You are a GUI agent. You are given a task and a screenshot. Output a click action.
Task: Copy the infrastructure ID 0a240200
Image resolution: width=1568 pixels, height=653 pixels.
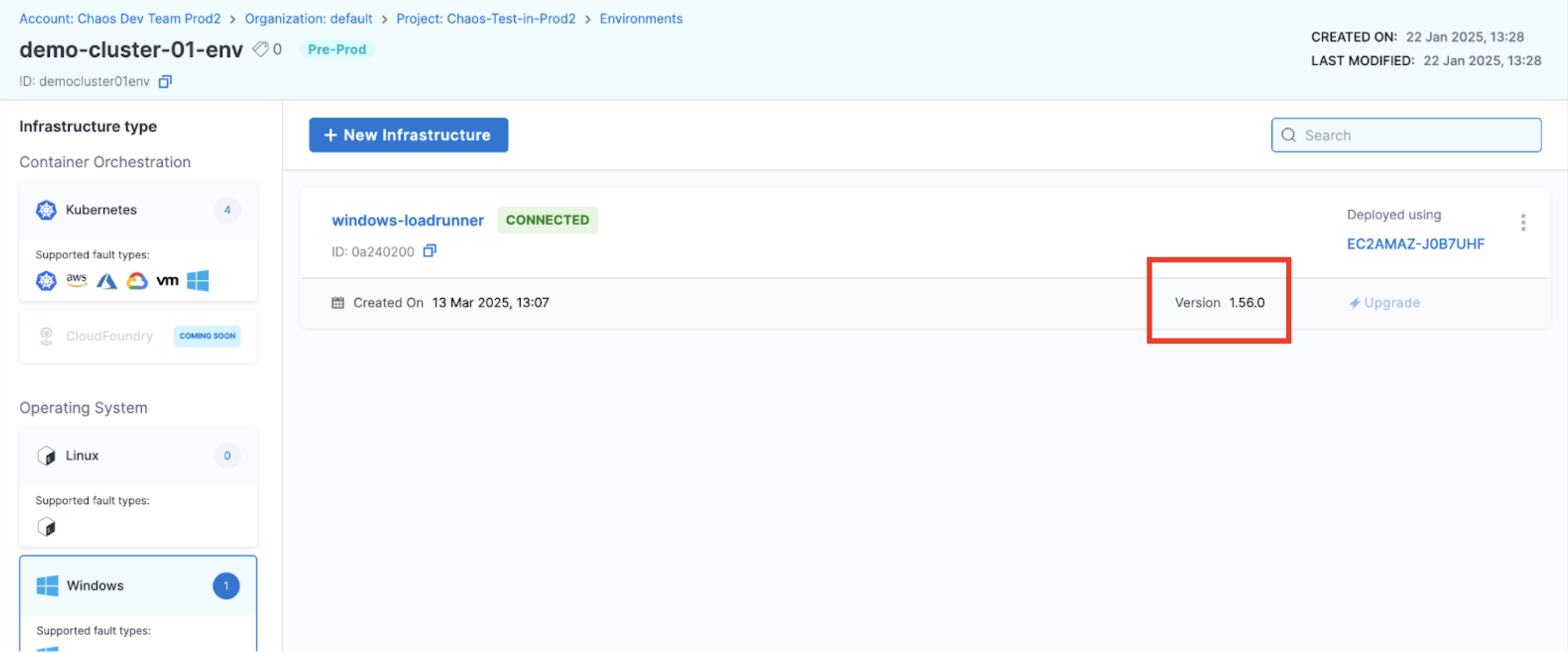tap(430, 251)
